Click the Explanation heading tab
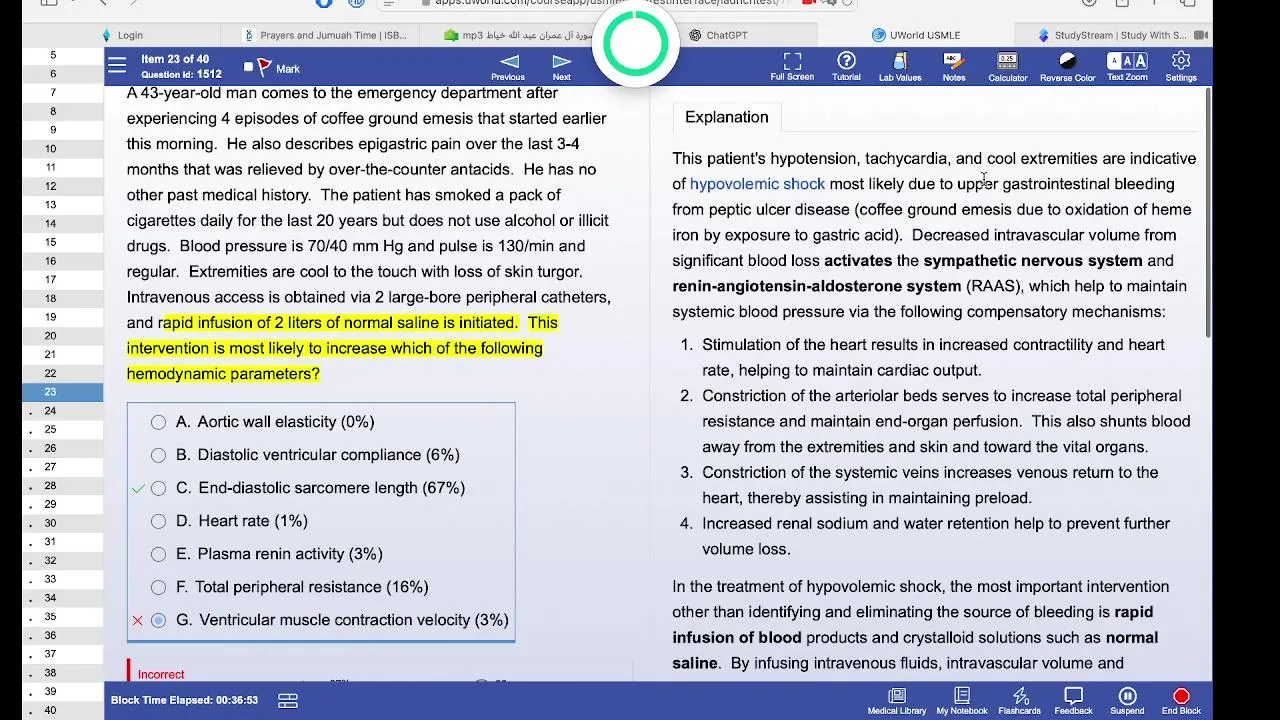Image resolution: width=1280 pixels, height=720 pixels. coord(727,117)
